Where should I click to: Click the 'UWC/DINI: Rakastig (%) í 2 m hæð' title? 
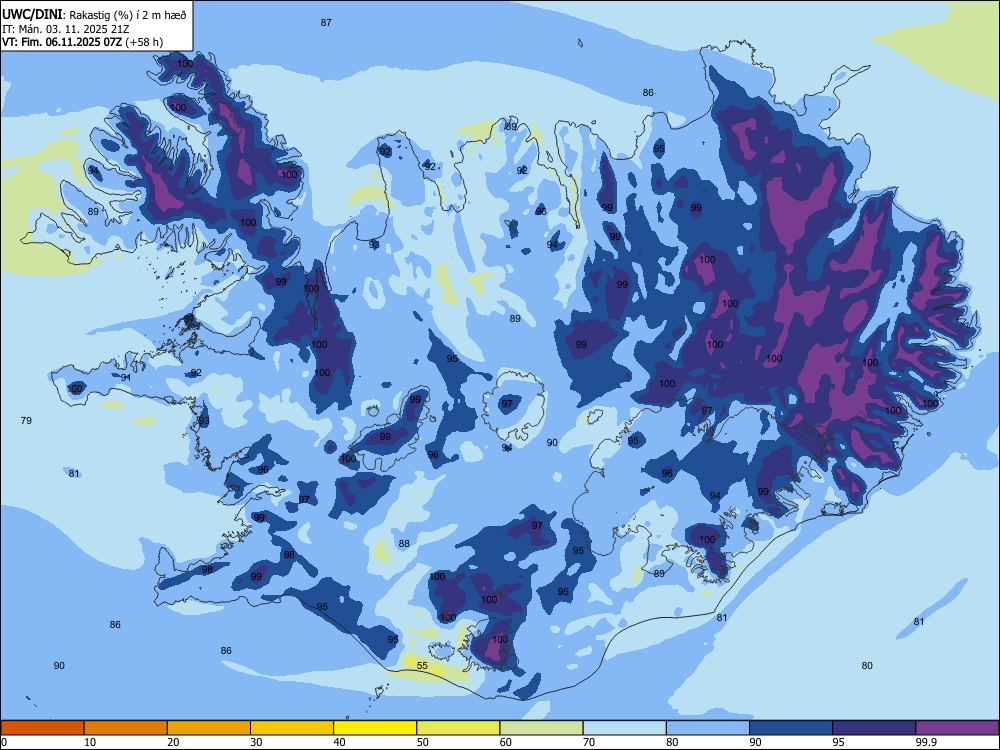[94, 15]
